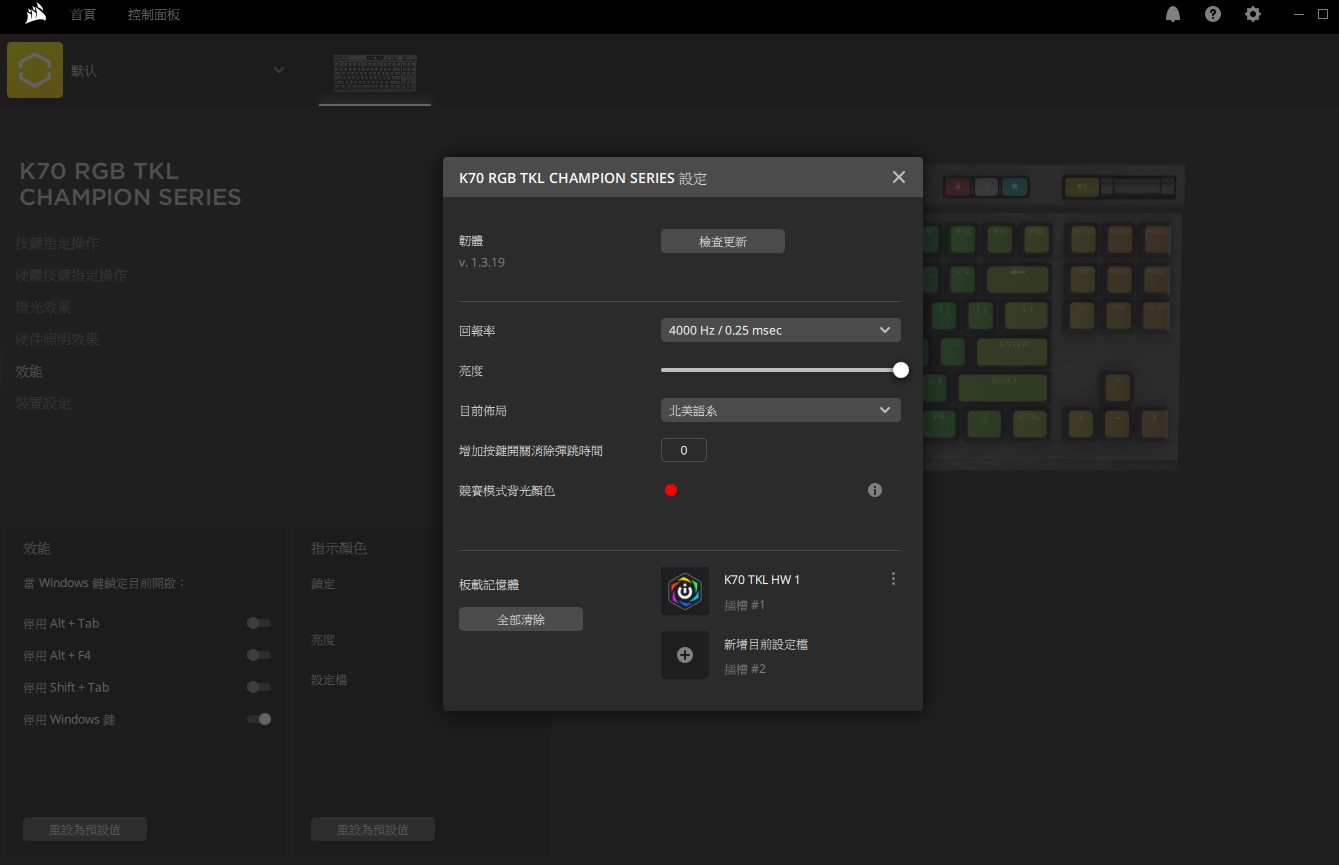
Task: Open the 控制面板 menu item
Action: [154, 15]
